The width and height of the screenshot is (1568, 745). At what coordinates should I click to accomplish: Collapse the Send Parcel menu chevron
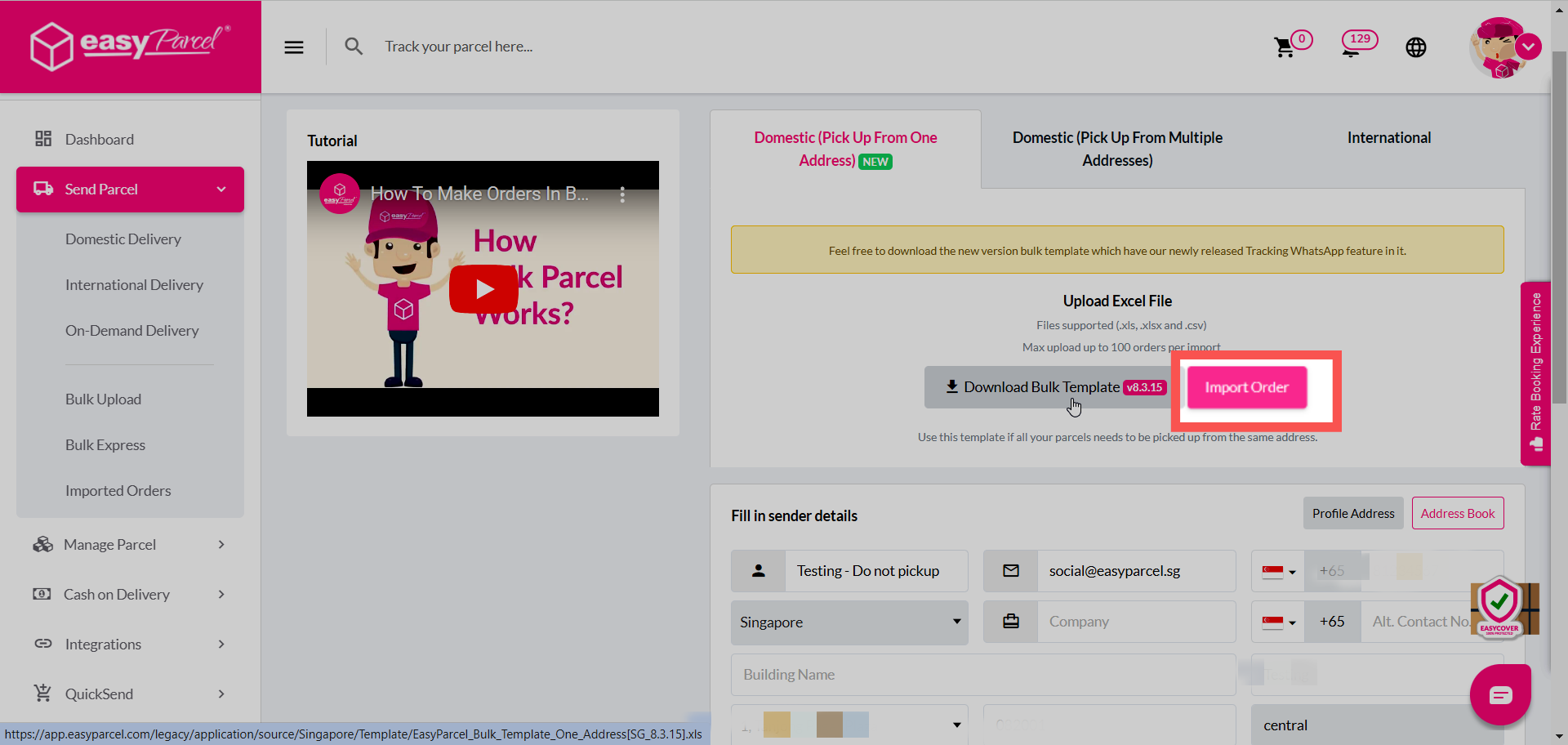click(221, 190)
